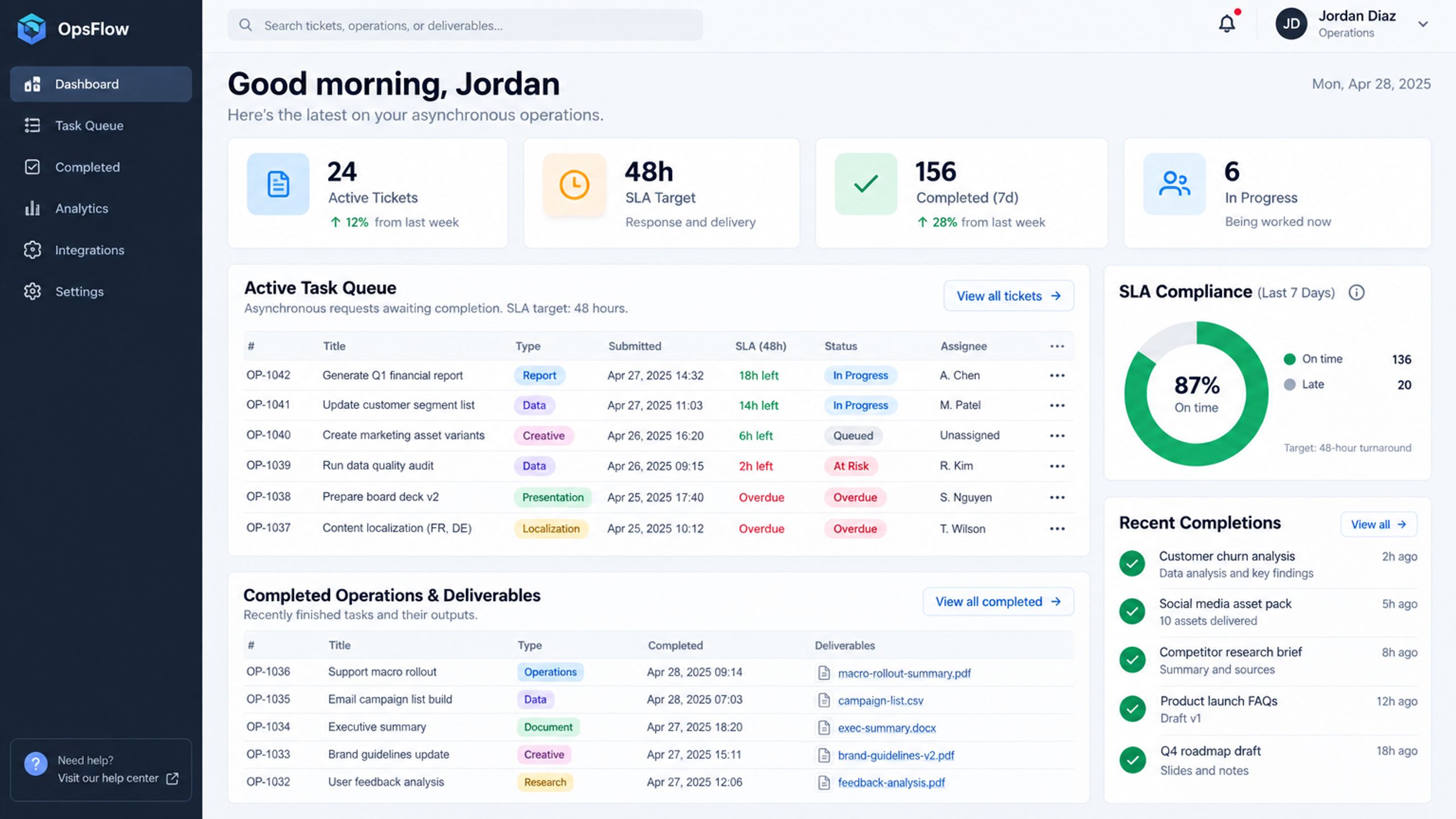Viewport: 1456px width, 819px height.
Task: Select the Generate Q1 financial report title
Action: pyautogui.click(x=392, y=375)
